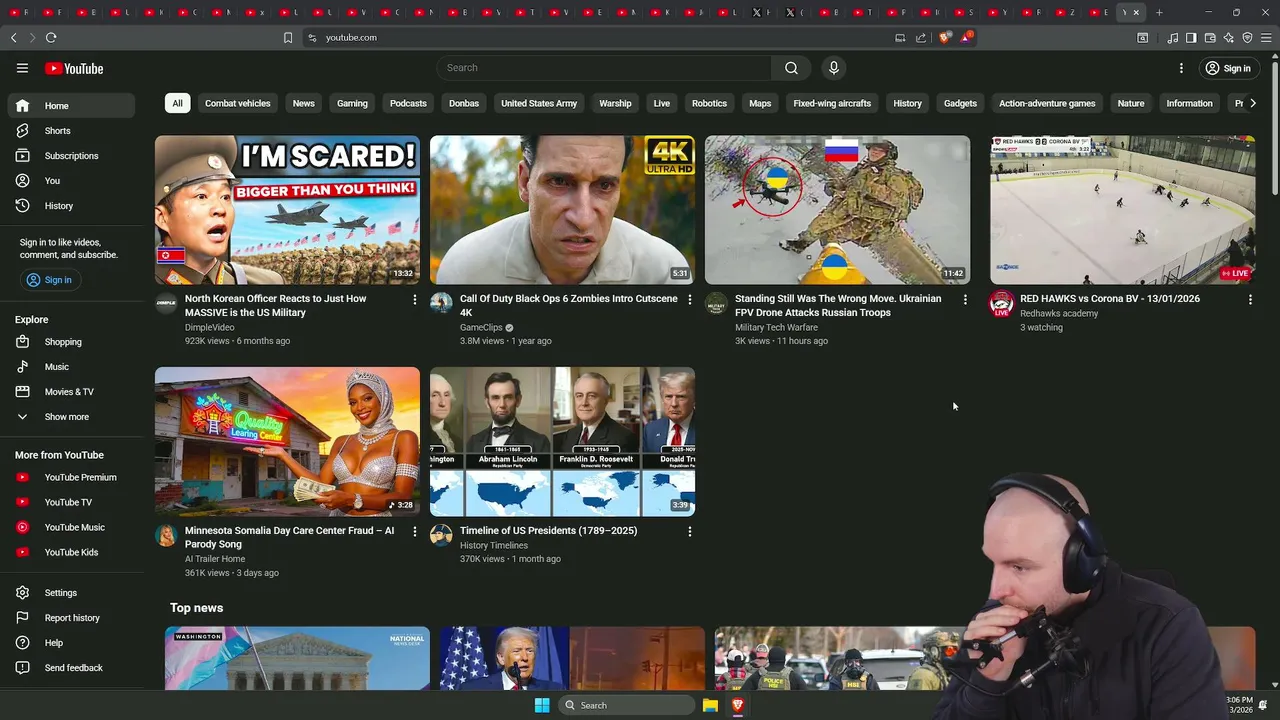Select the News filter chip
The image size is (1280, 720).
(304, 103)
